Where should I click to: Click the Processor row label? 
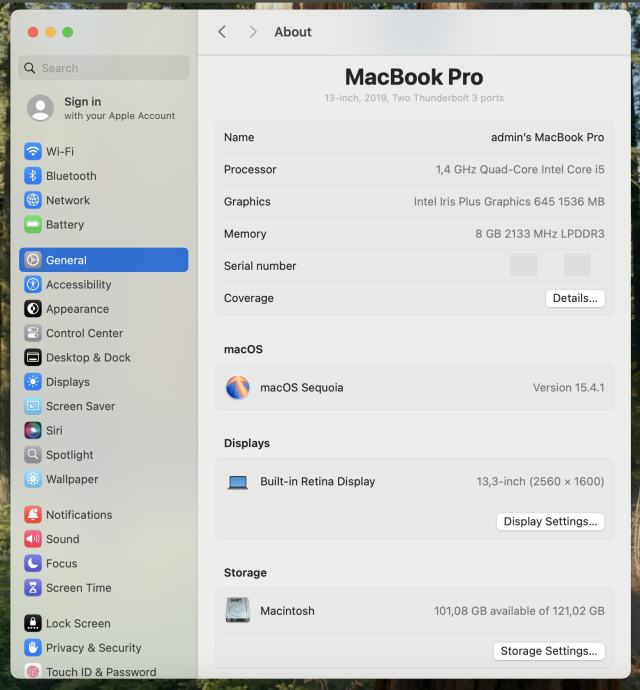(x=250, y=169)
